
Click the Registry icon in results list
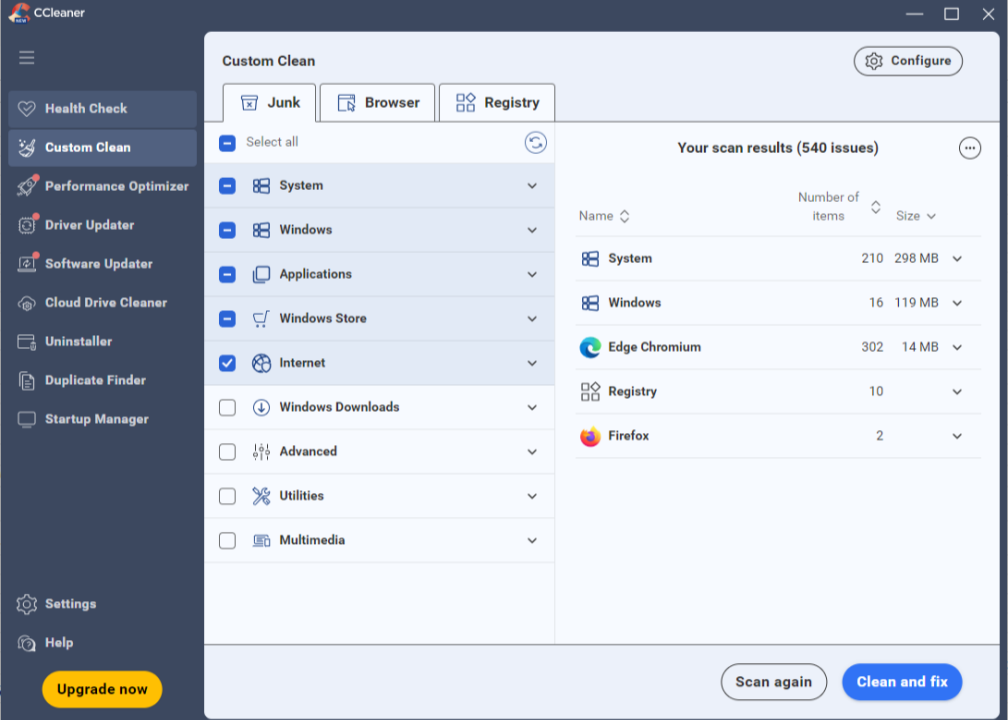point(590,392)
